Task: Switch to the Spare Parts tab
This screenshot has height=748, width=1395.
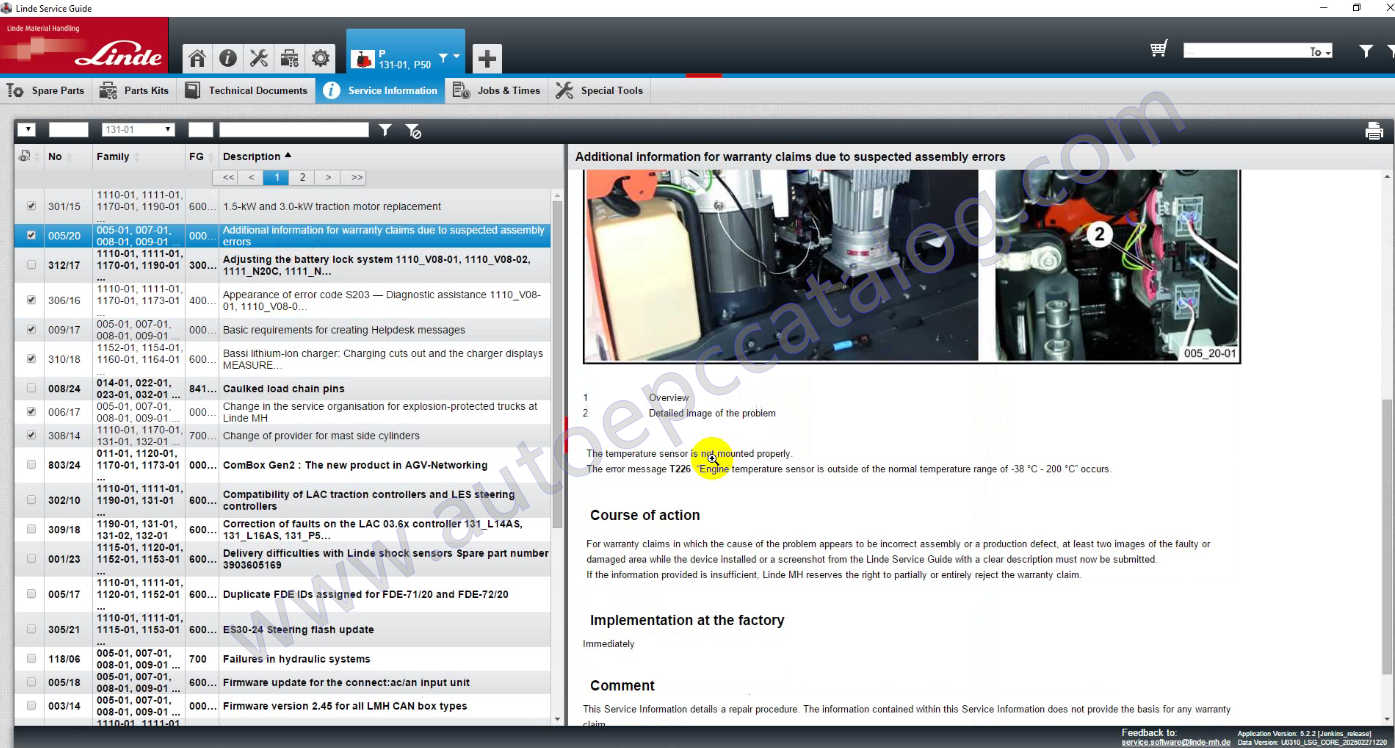Action: pyautogui.click(x=46, y=90)
